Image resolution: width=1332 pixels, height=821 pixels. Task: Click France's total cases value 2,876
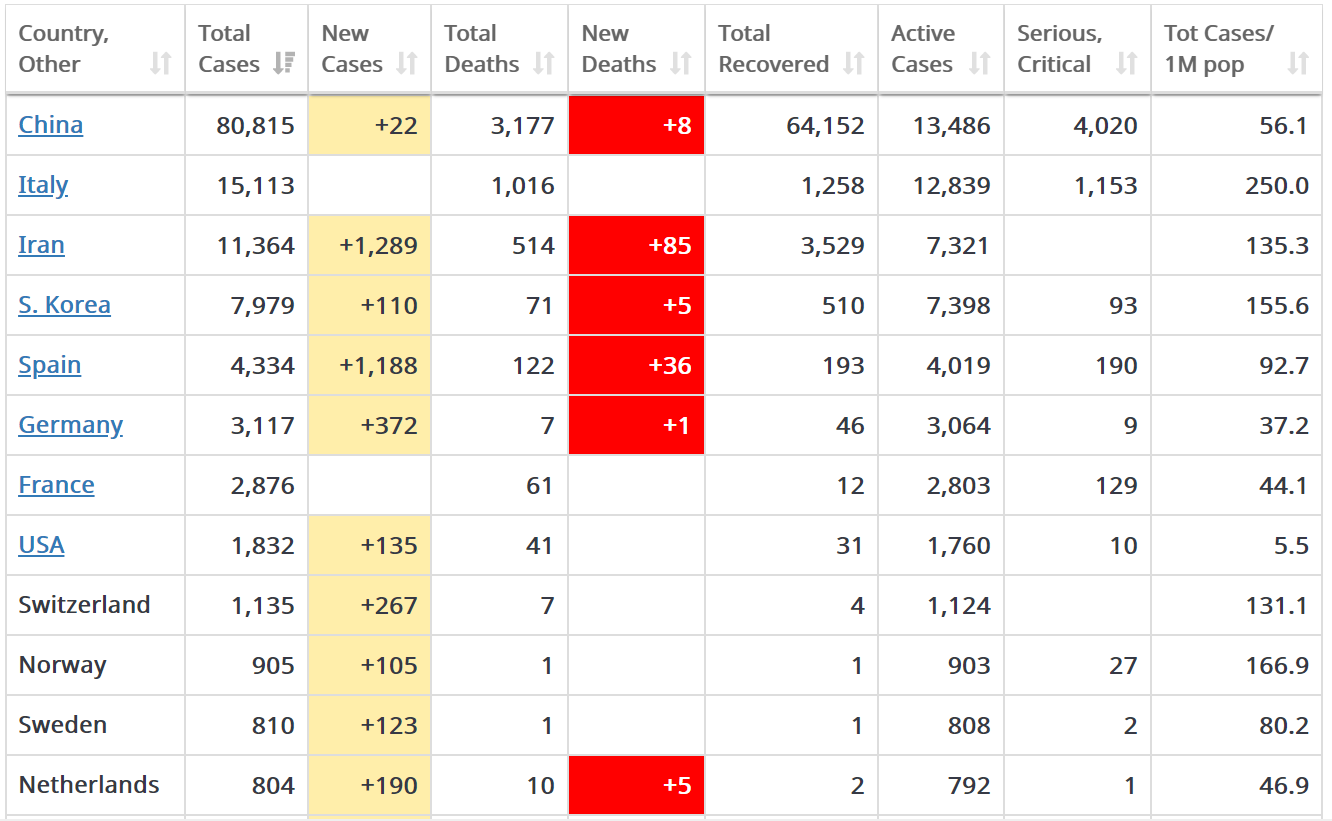[262, 485]
